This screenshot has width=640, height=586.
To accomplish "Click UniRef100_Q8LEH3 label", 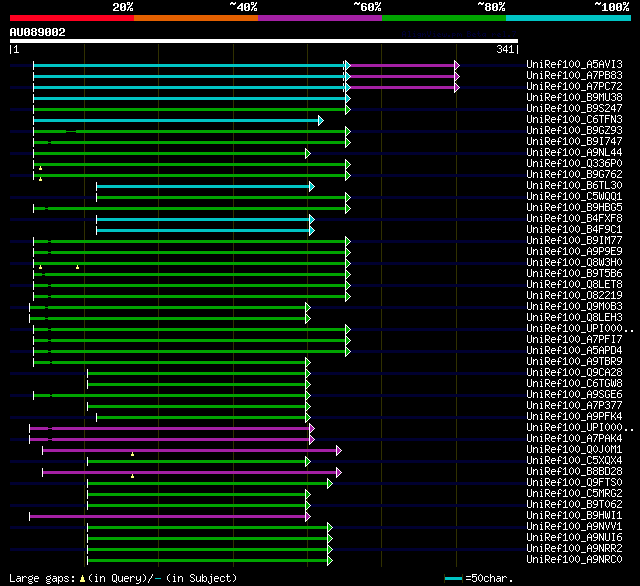I will coord(574,318).
